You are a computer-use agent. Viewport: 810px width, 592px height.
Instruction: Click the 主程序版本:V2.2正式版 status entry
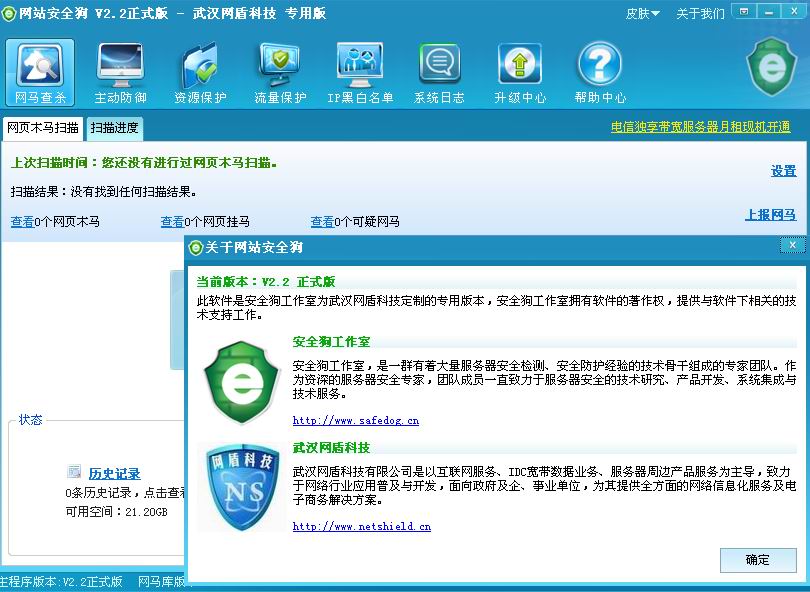pyautogui.click(x=61, y=582)
